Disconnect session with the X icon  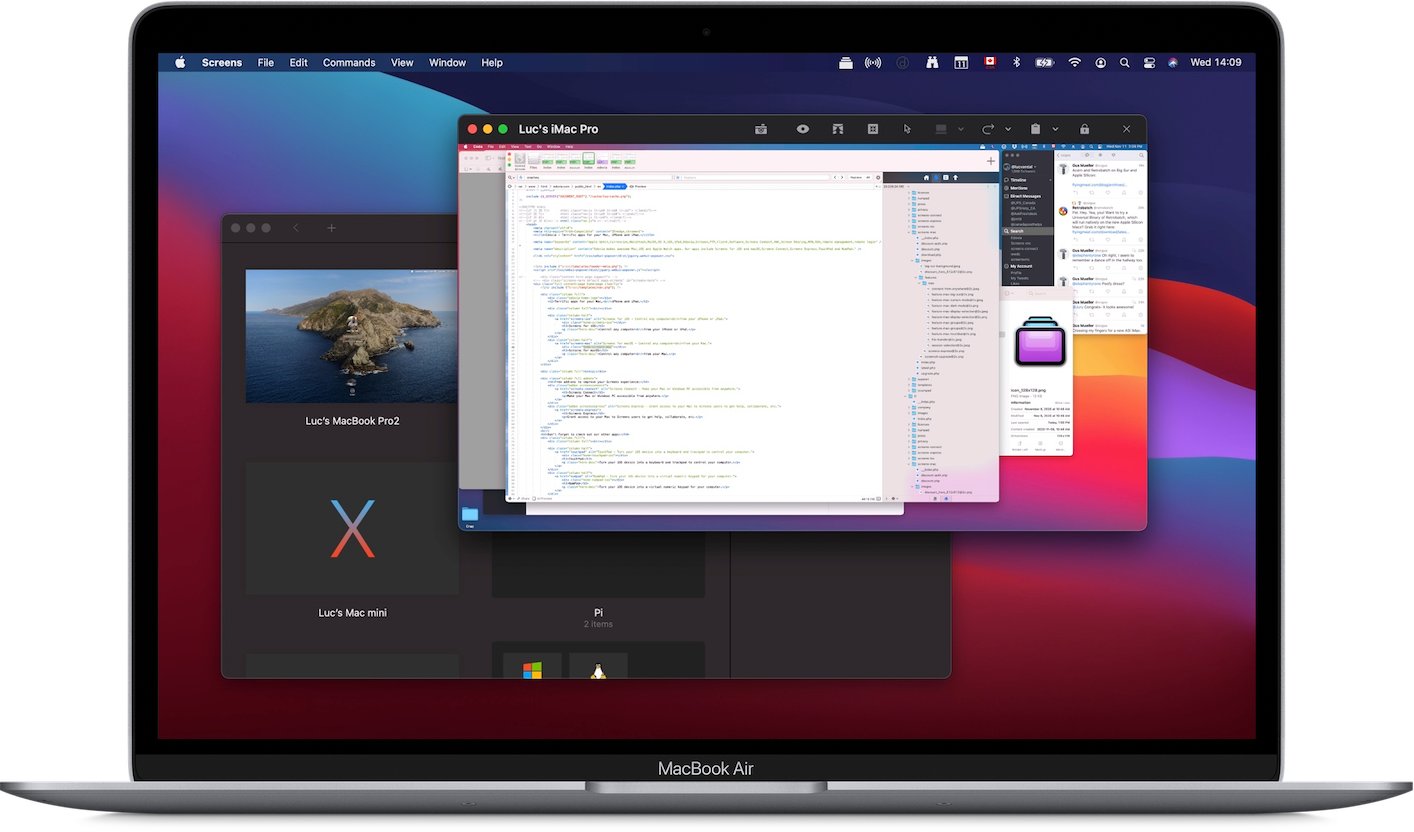click(1127, 129)
